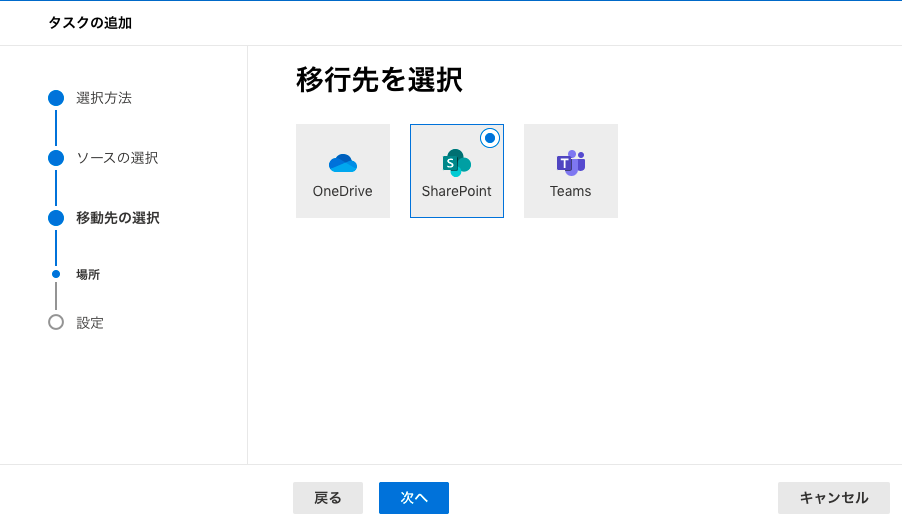Click the SharePoint label text
The width and height of the screenshot is (902, 529).
click(x=457, y=191)
